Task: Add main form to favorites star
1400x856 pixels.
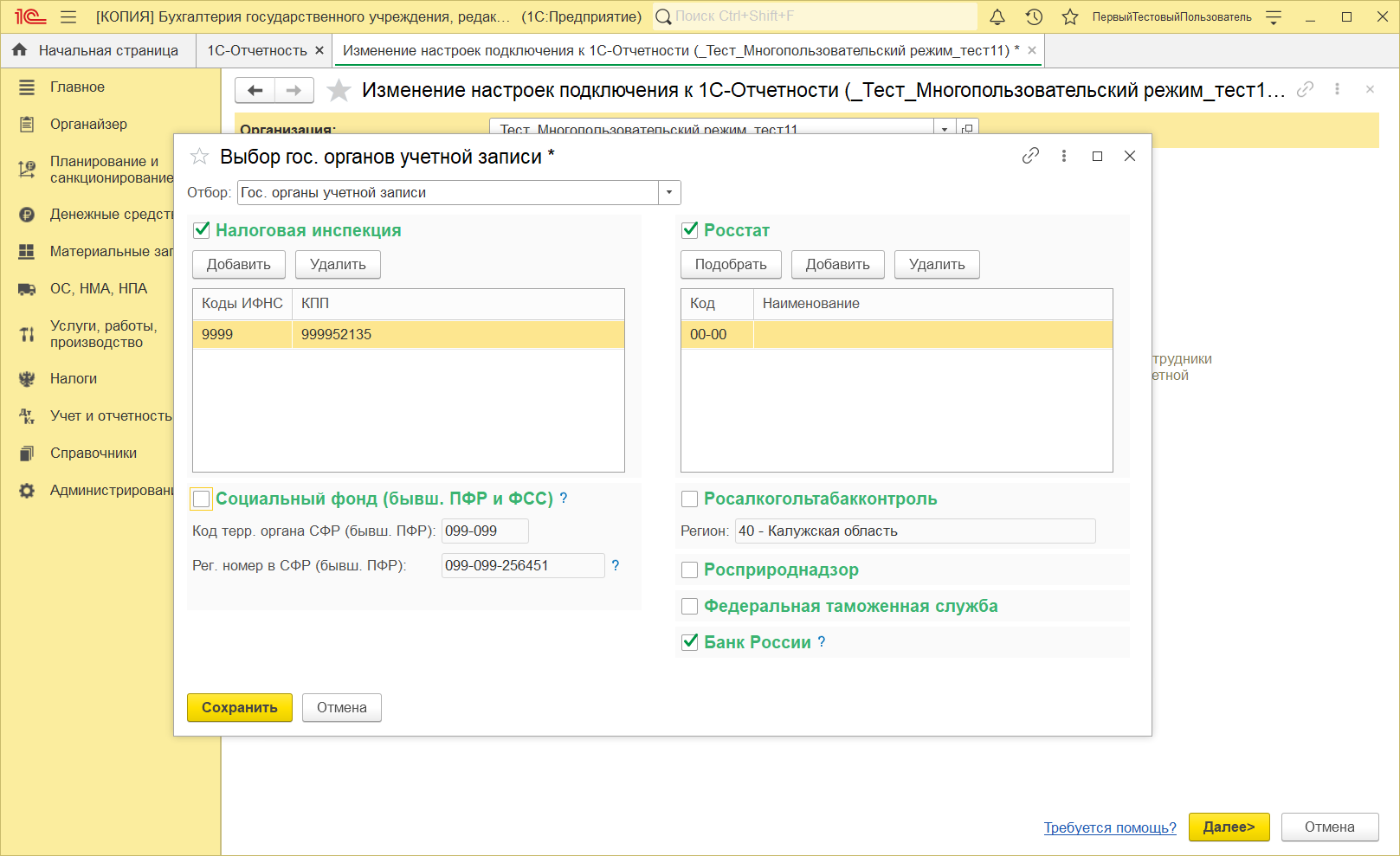Action: point(339,90)
